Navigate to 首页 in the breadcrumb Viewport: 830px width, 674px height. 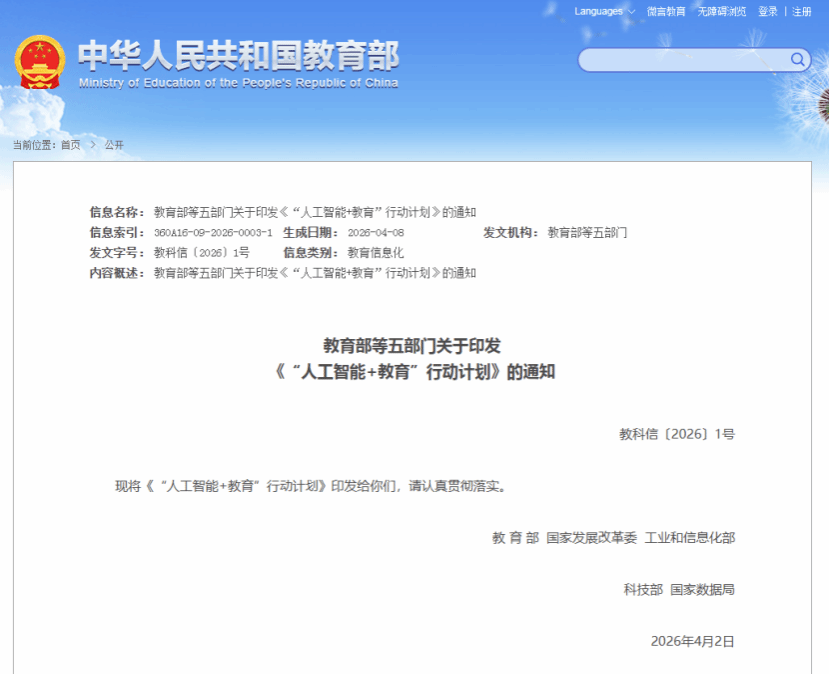click(70, 145)
